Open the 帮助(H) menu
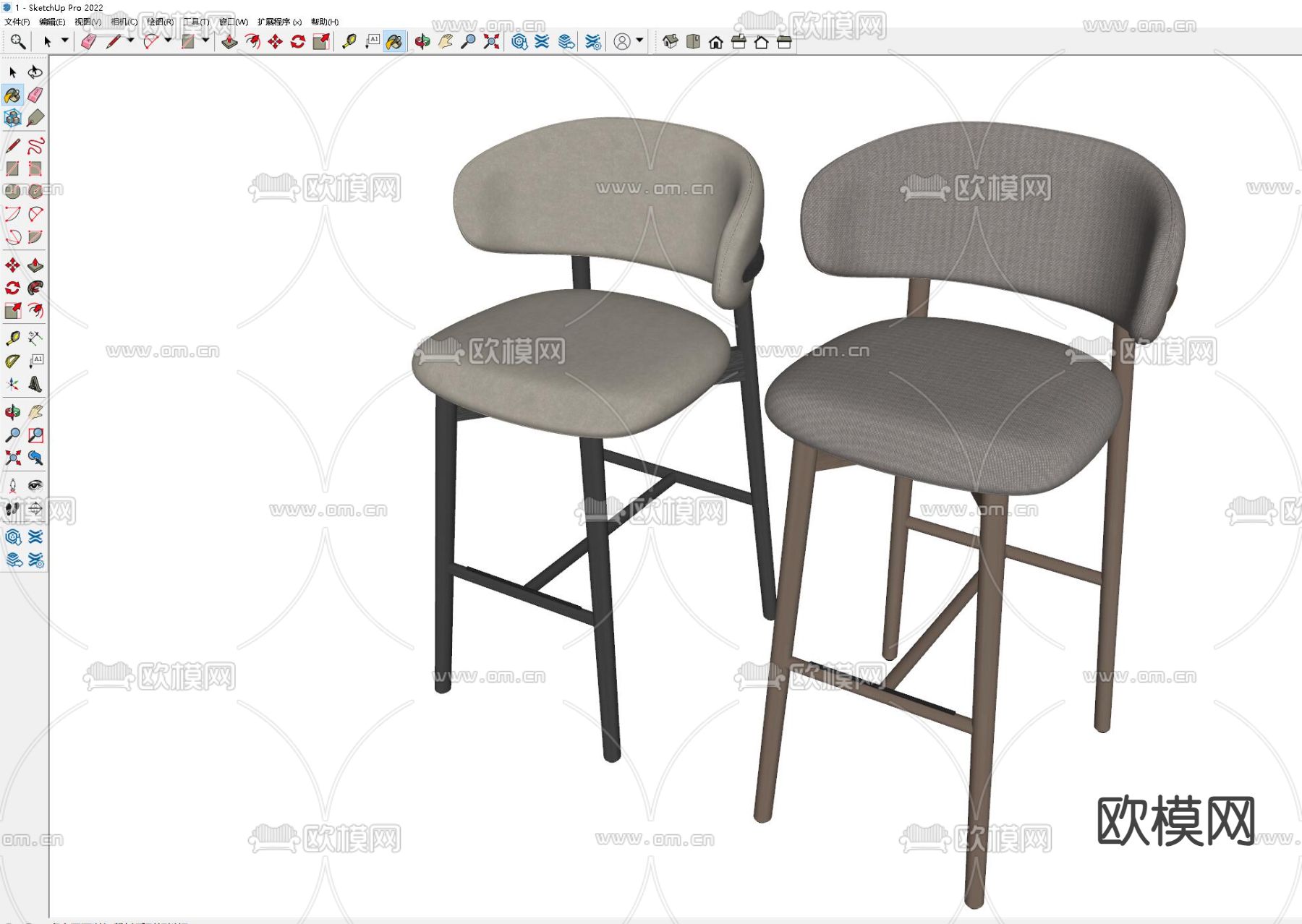Image resolution: width=1302 pixels, height=924 pixels. 325,22
